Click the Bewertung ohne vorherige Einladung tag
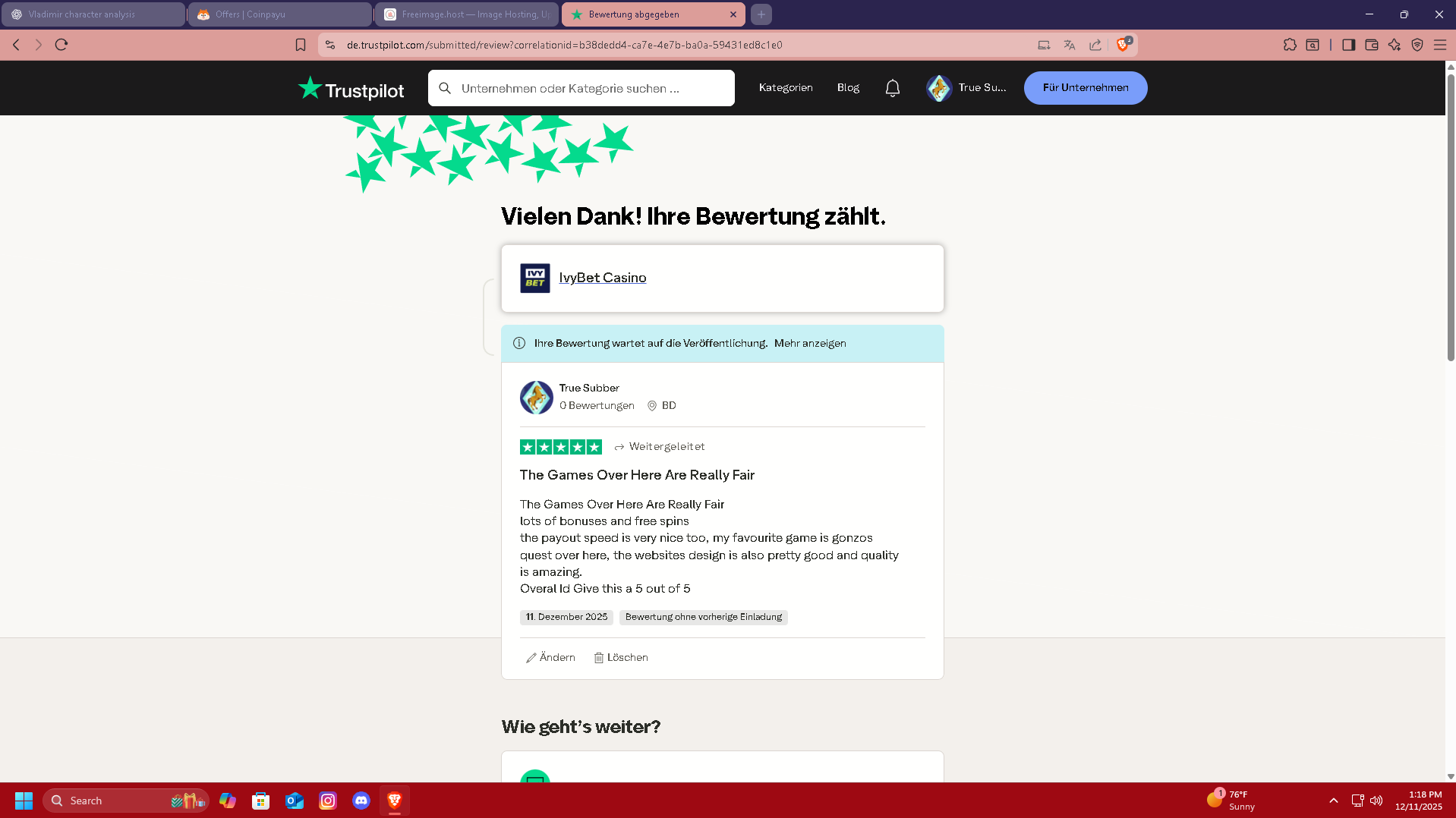Viewport: 1456px width, 818px height. point(704,617)
